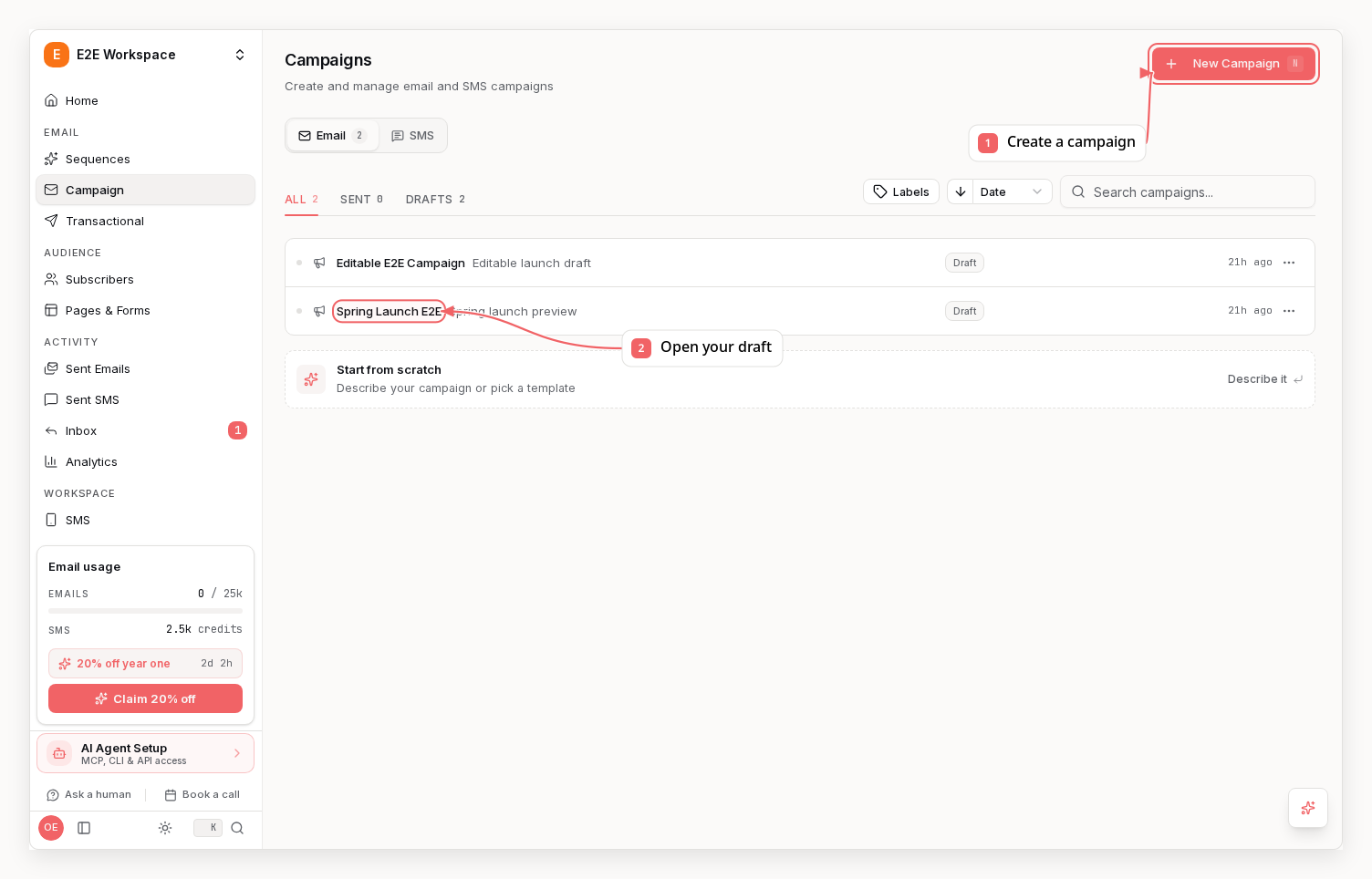The image size is (1372, 879).
Task: Click Draft badge on Spring Launch E2E
Action: click(964, 311)
